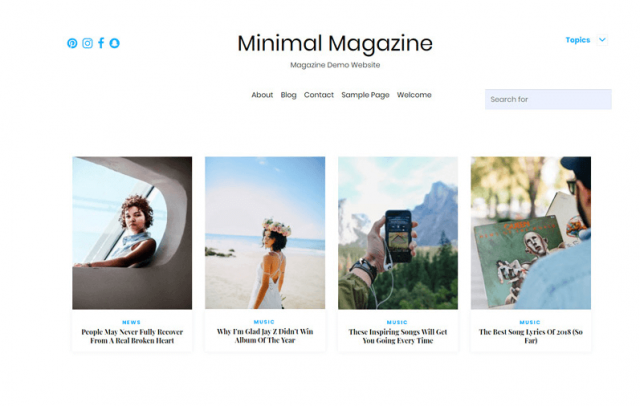This screenshot has width=640, height=406.
Task: Focus the Search for input field
Action: tap(548, 99)
